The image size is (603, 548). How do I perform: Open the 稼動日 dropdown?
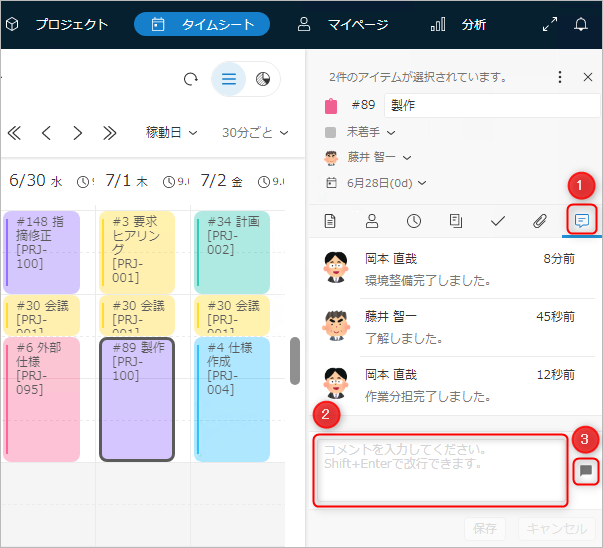point(171,132)
